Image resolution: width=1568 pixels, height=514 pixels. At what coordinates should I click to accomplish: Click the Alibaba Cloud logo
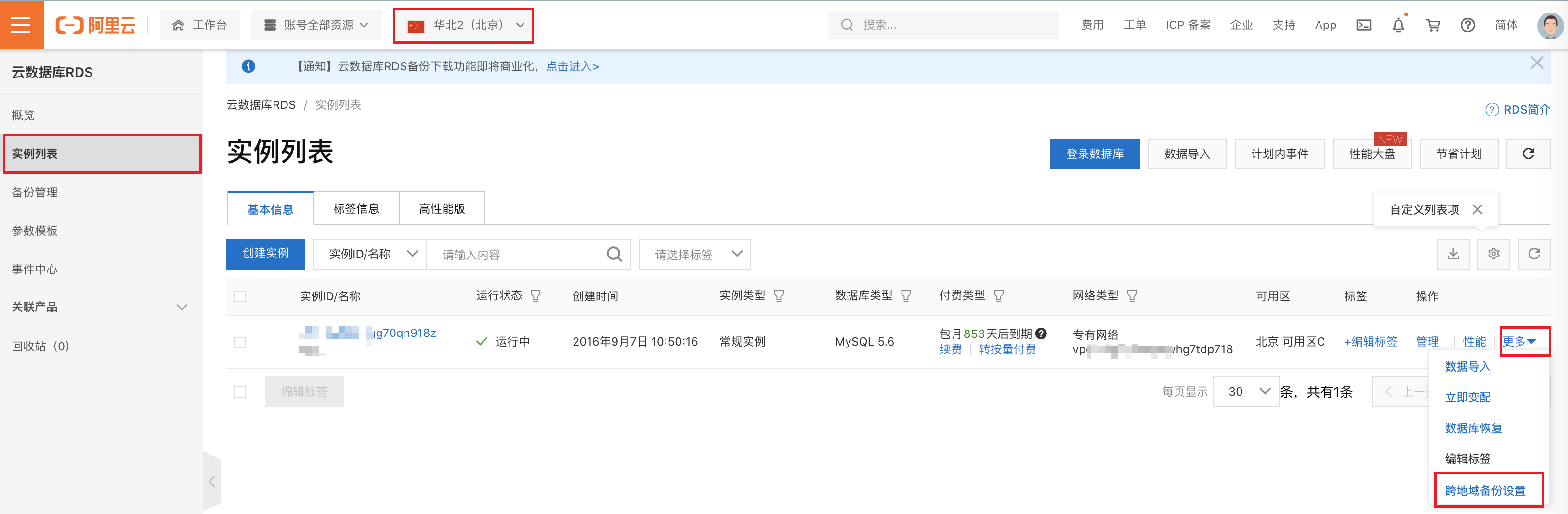point(95,25)
